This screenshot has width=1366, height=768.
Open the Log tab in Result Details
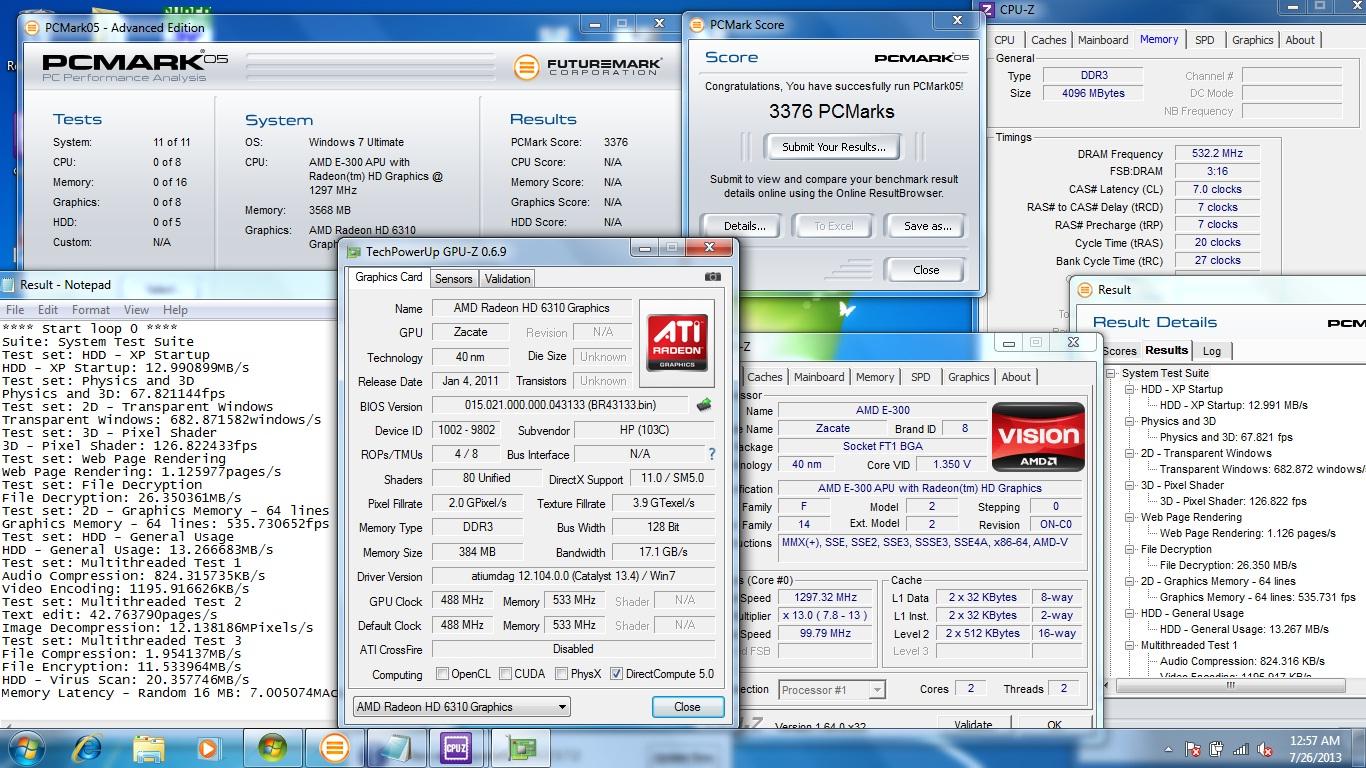[1212, 351]
